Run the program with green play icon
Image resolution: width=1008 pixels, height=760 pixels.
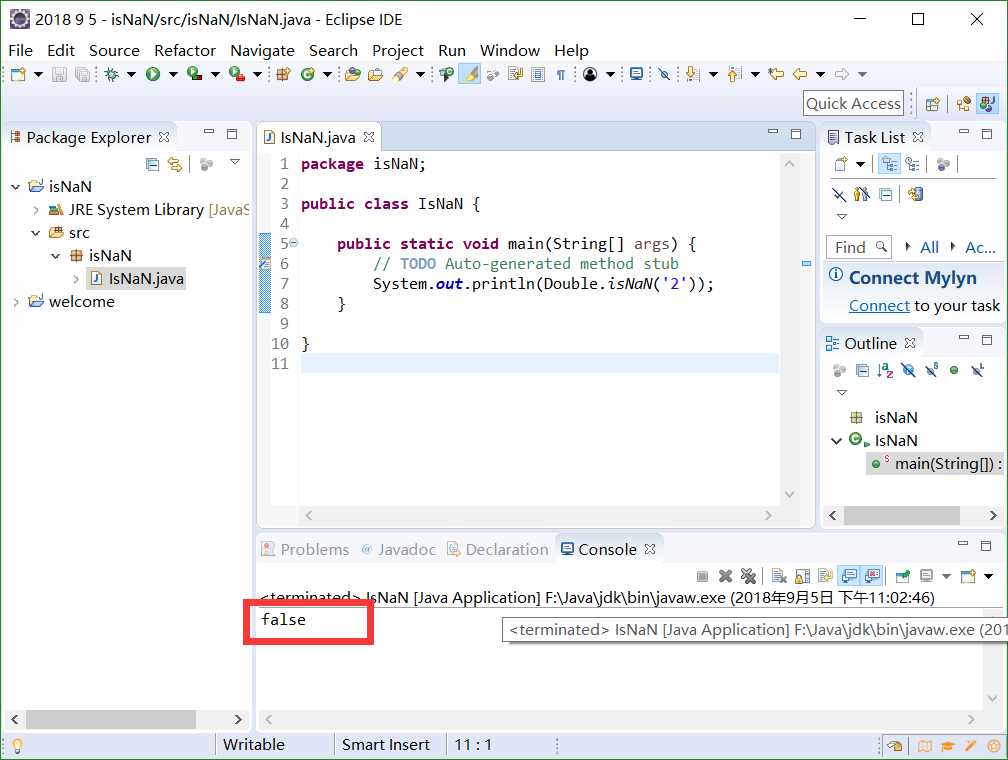coord(153,75)
